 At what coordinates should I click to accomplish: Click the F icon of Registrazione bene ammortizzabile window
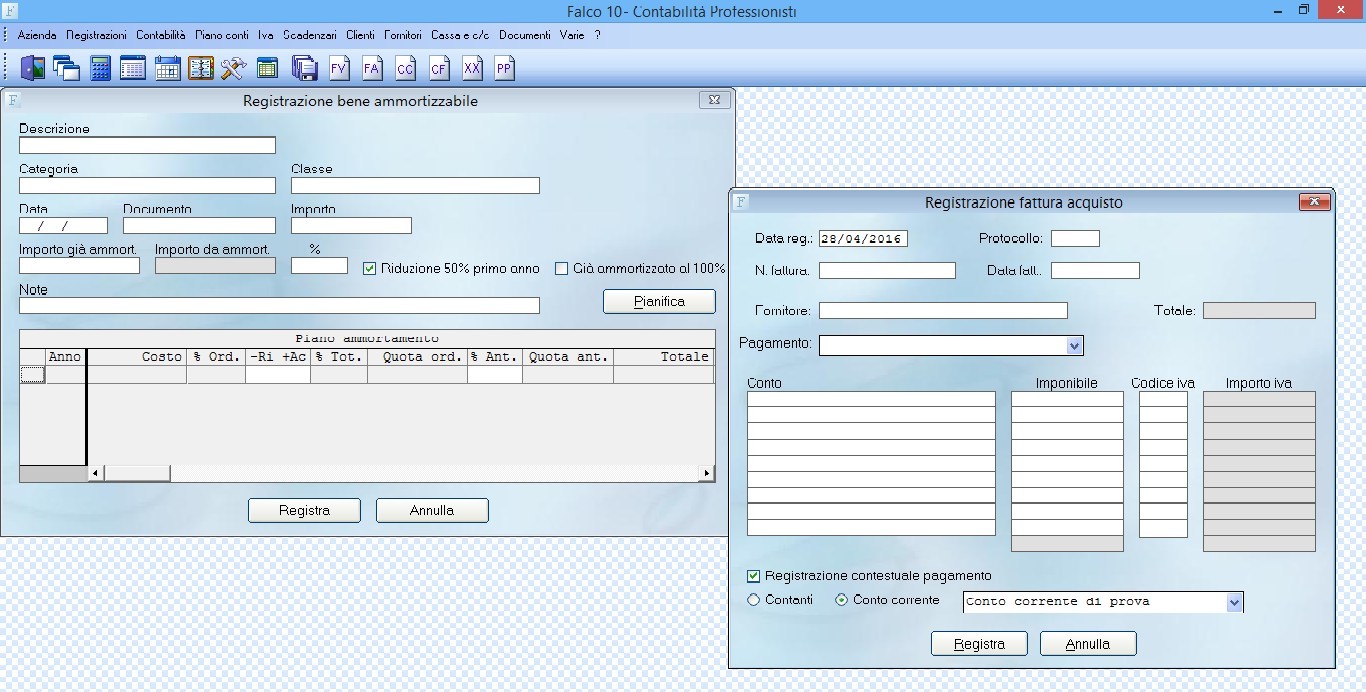click(x=13, y=100)
